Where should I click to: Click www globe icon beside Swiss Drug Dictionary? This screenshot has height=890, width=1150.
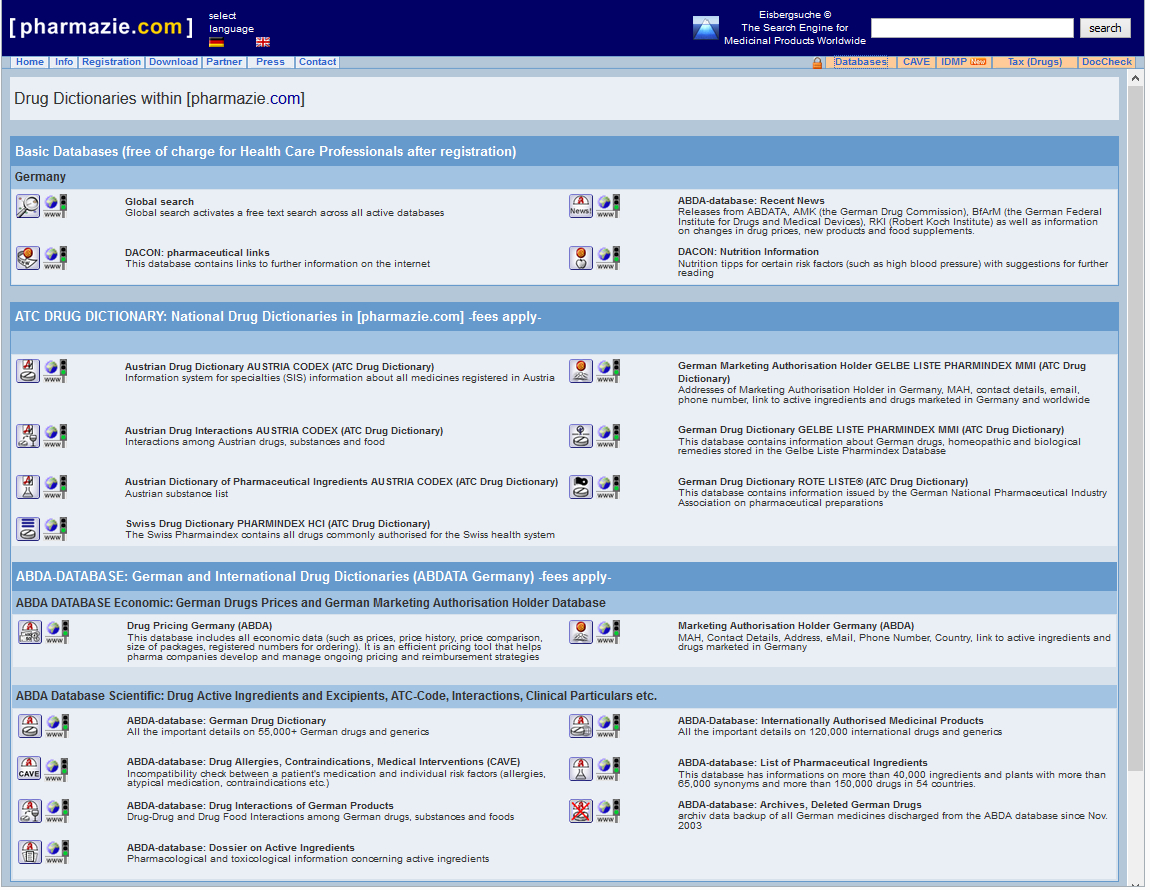pyautogui.click(x=55, y=529)
